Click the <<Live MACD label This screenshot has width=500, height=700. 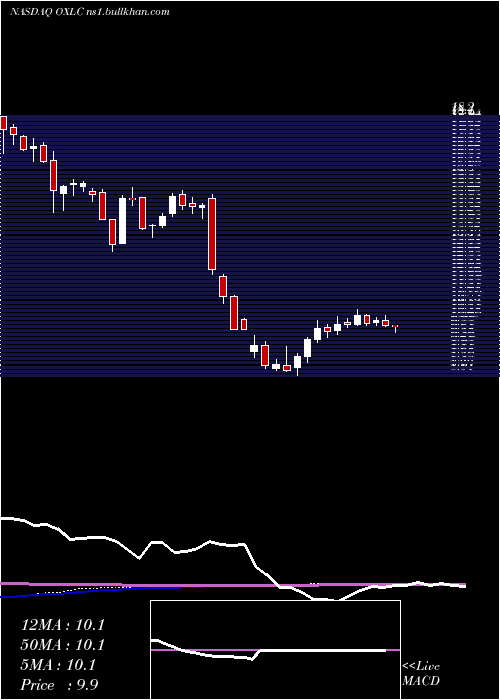(421, 674)
